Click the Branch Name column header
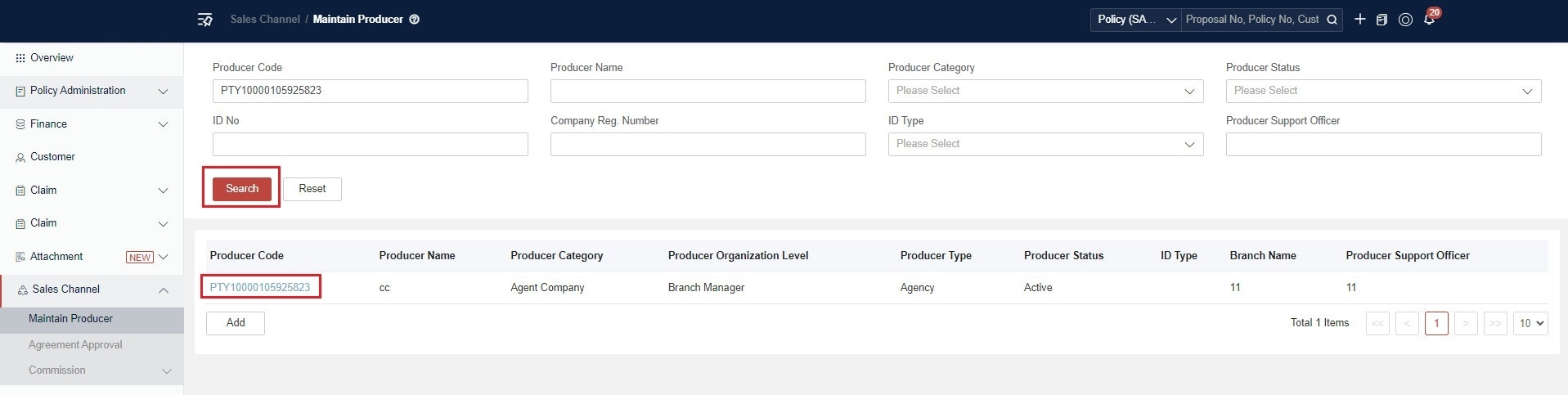The width and height of the screenshot is (1568, 395). tap(1263, 256)
